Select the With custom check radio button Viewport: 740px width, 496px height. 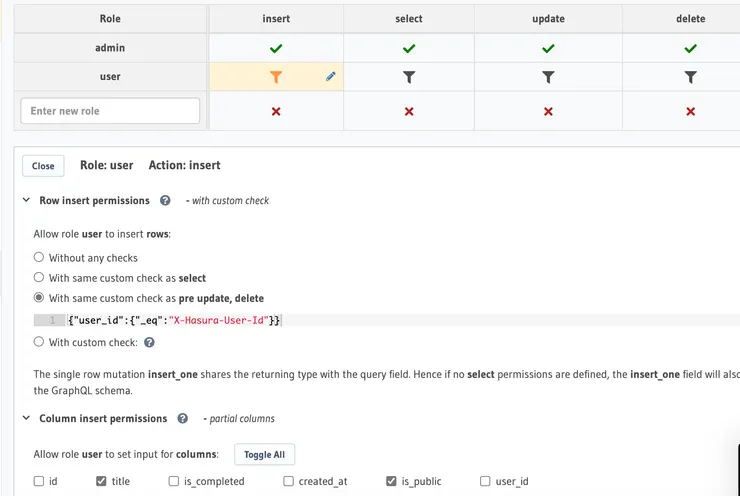(39, 342)
